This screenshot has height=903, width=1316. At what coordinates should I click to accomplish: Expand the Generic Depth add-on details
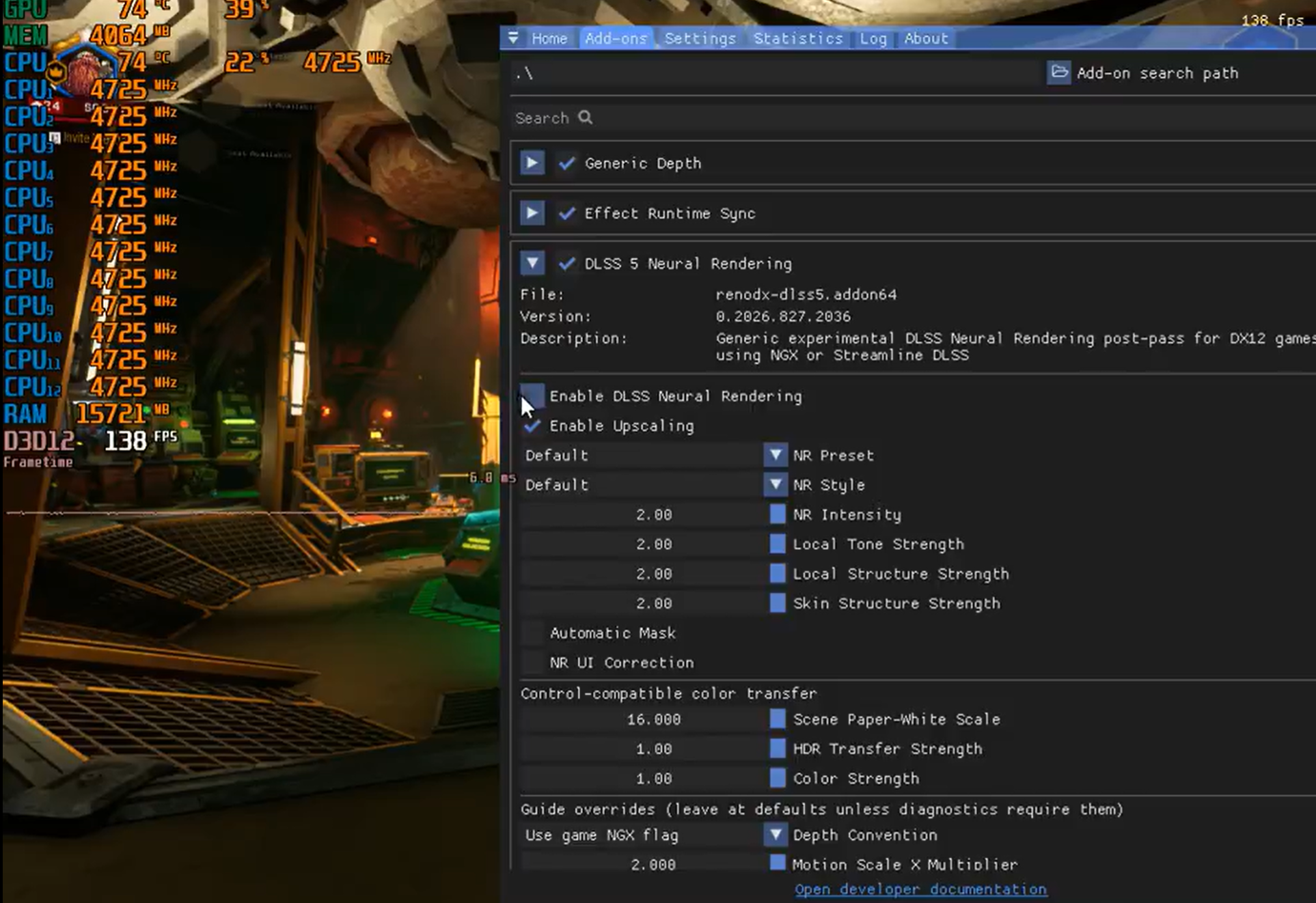tap(532, 163)
